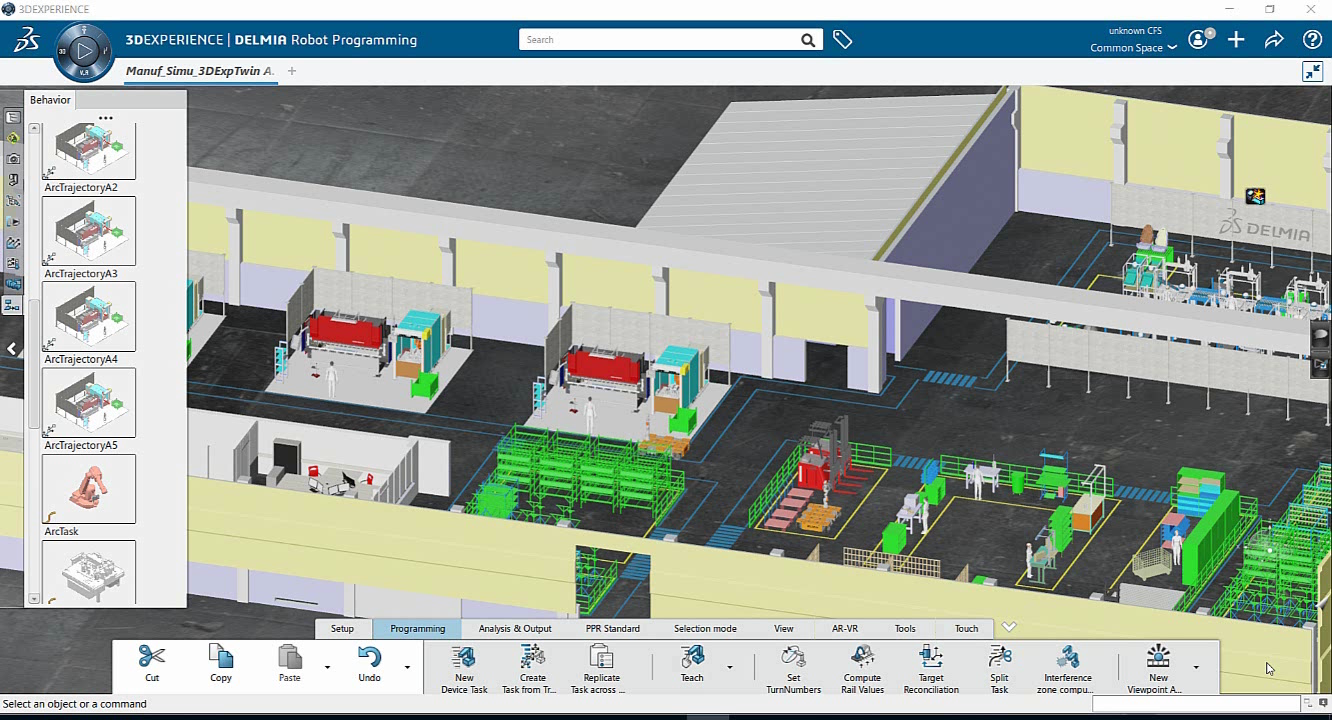
Task: Open the Teach dropdown arrow
Action: pyautogui.click(x=729, y=667)
